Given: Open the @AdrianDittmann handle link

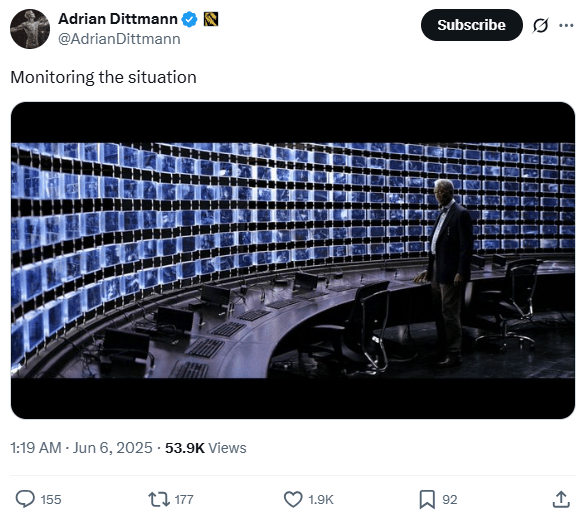Looking at the screenshot, I should click(x=119, y=39).
